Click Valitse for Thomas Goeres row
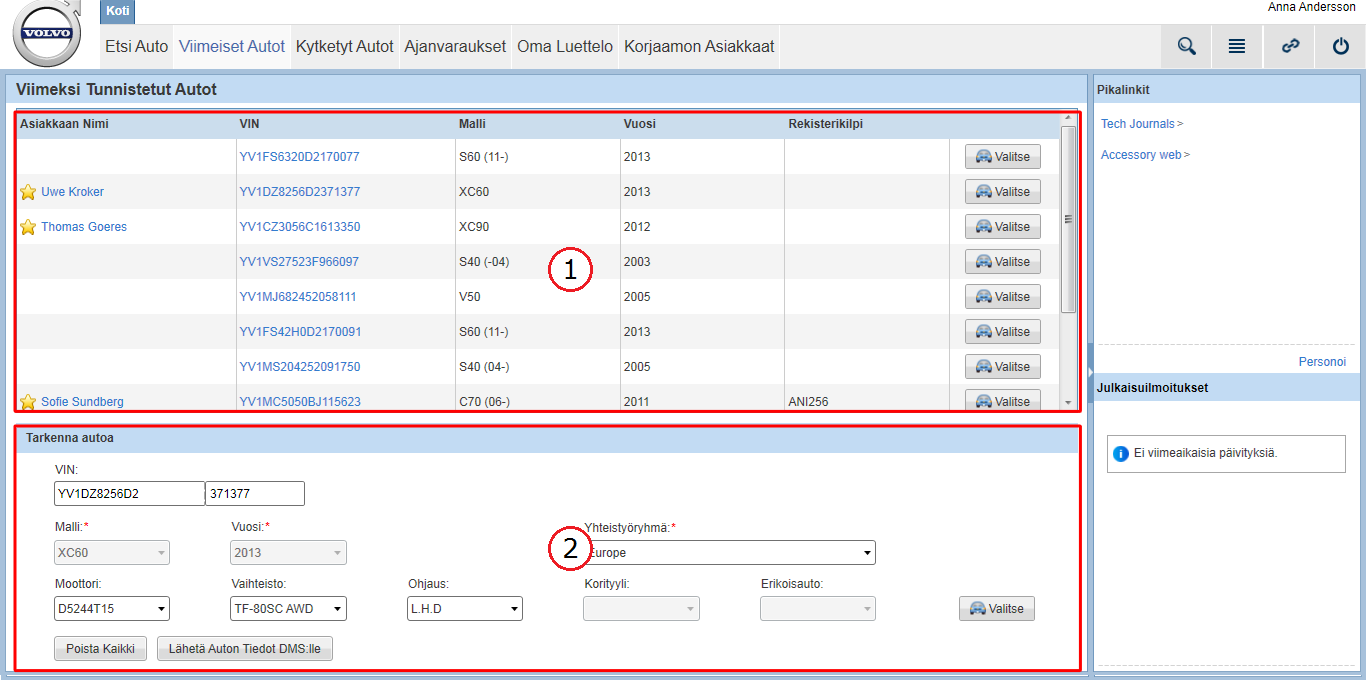 pos(1003,227)
